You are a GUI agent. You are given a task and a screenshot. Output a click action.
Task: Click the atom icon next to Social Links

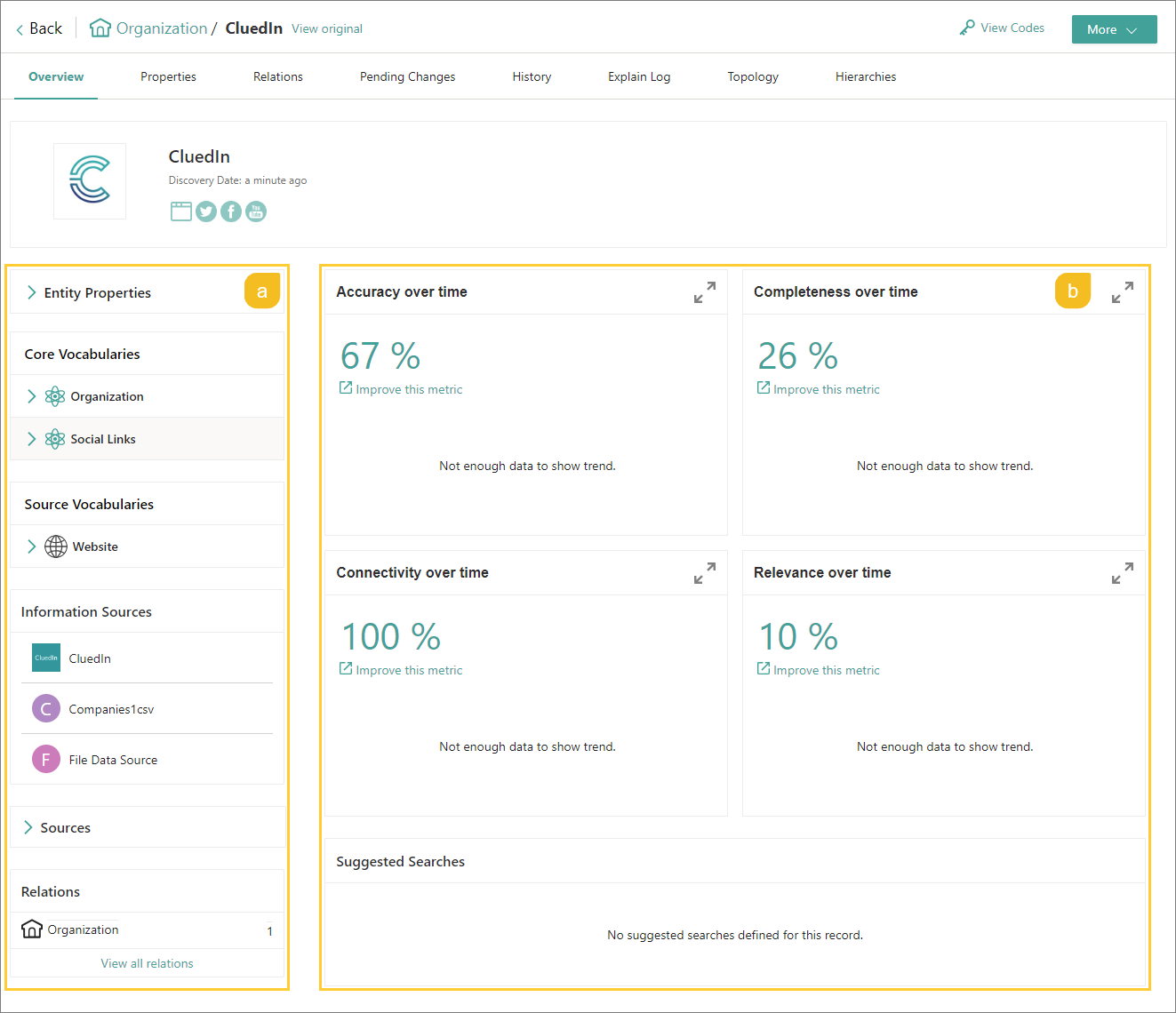[55, 439]
